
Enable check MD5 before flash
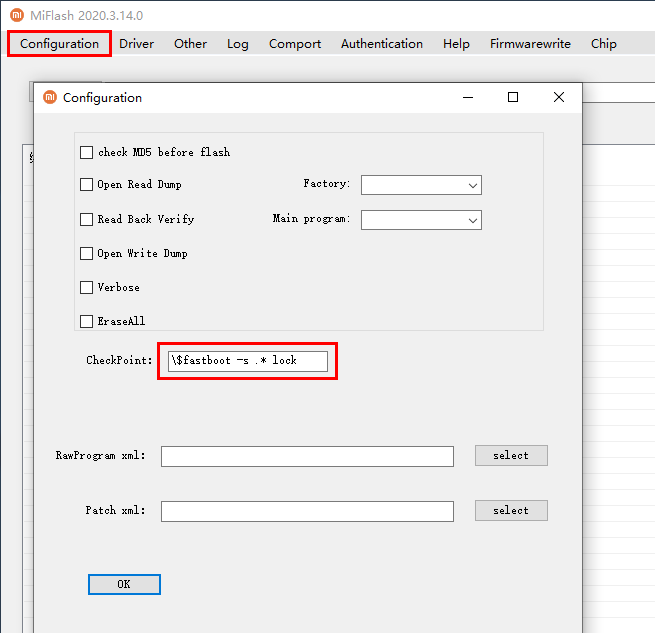(x=86, y=153)
